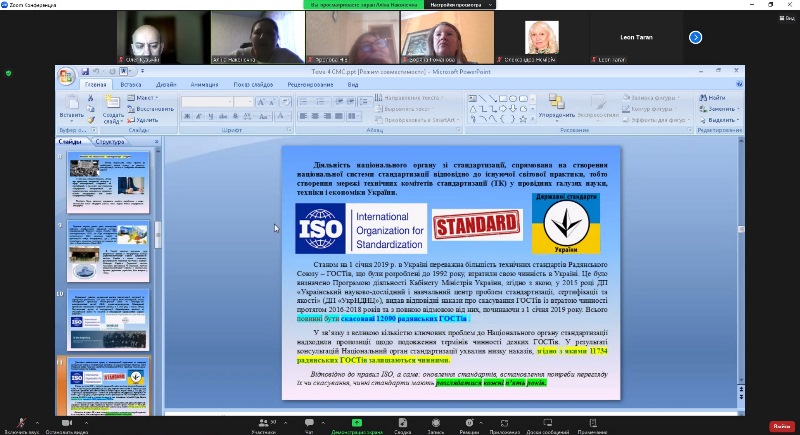The image size is (800, 435).
Task: Click the PowerPoint Office button
Action: click(66, 76)
